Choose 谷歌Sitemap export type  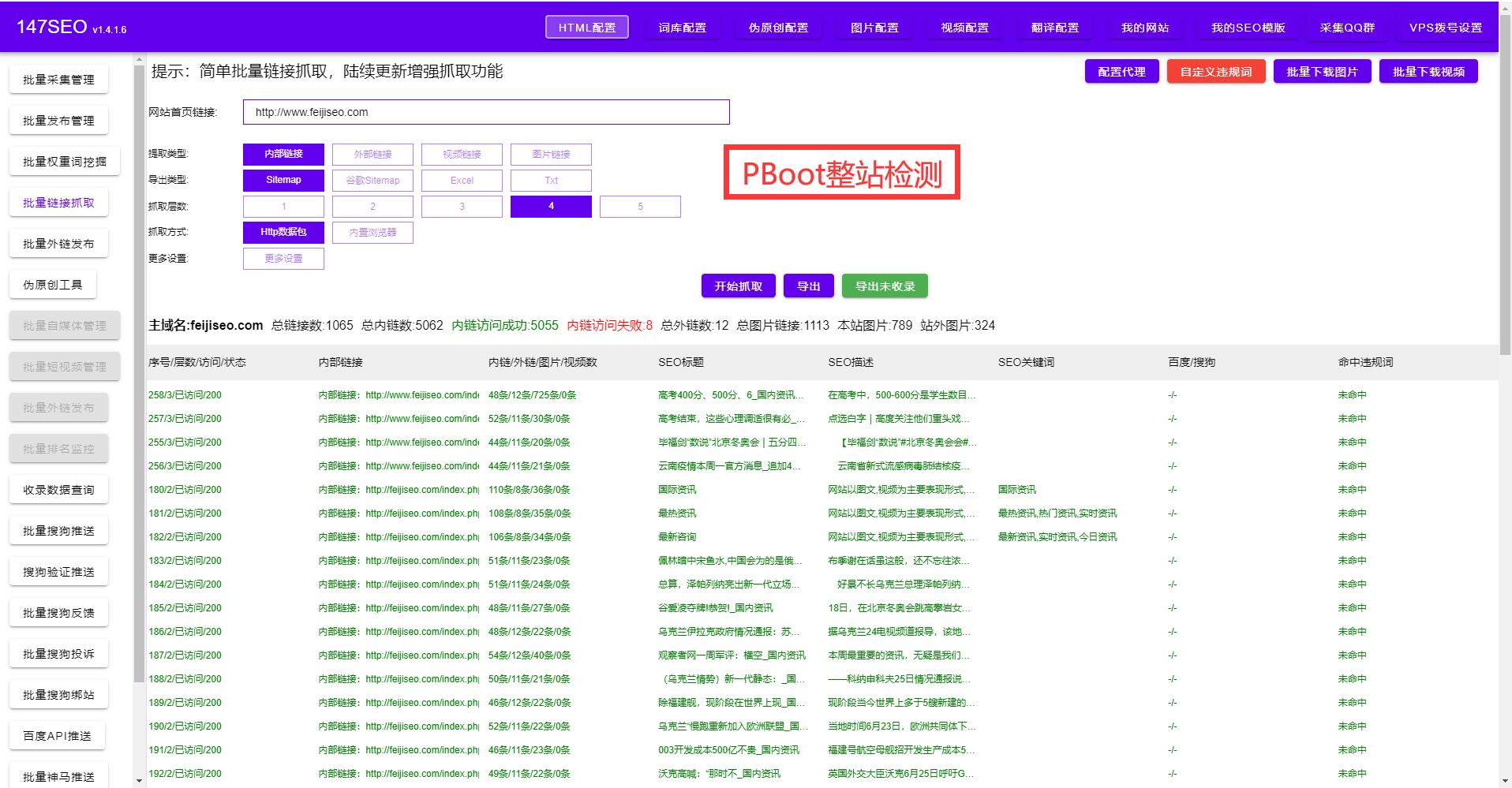tap(372, 180)
